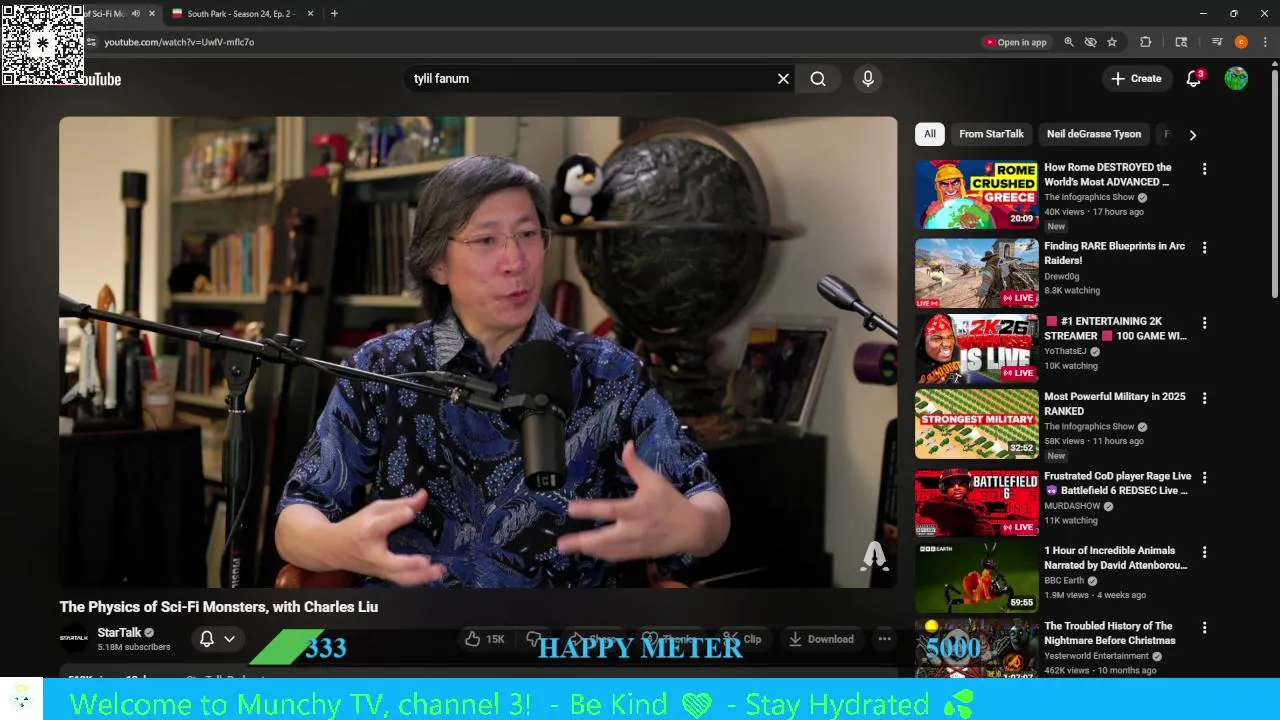Select the From StarTalk chip
Screen dimensions: 1280x720
[x=991, y=134]
